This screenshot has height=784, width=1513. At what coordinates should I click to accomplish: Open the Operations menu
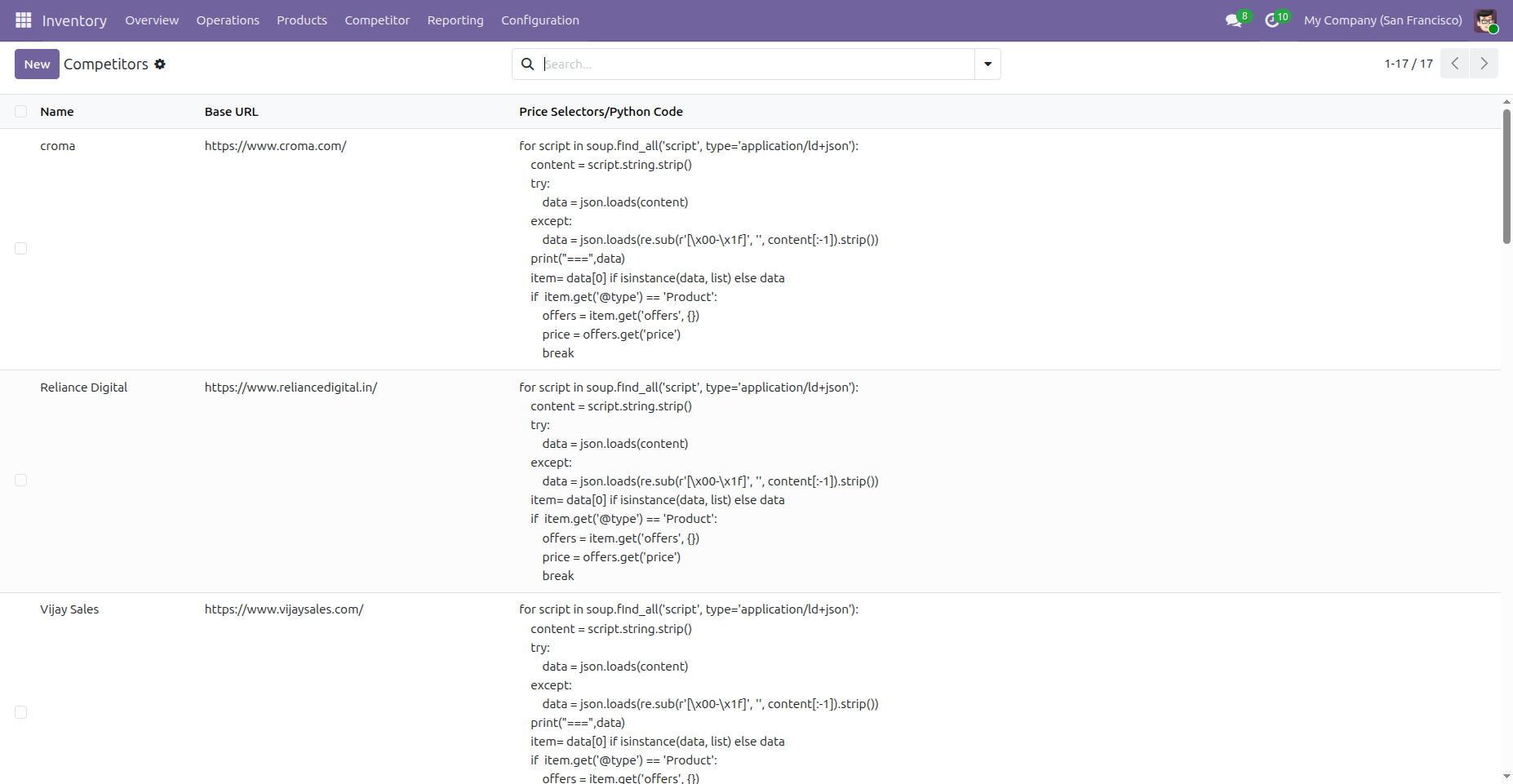[x=228, y=20]
